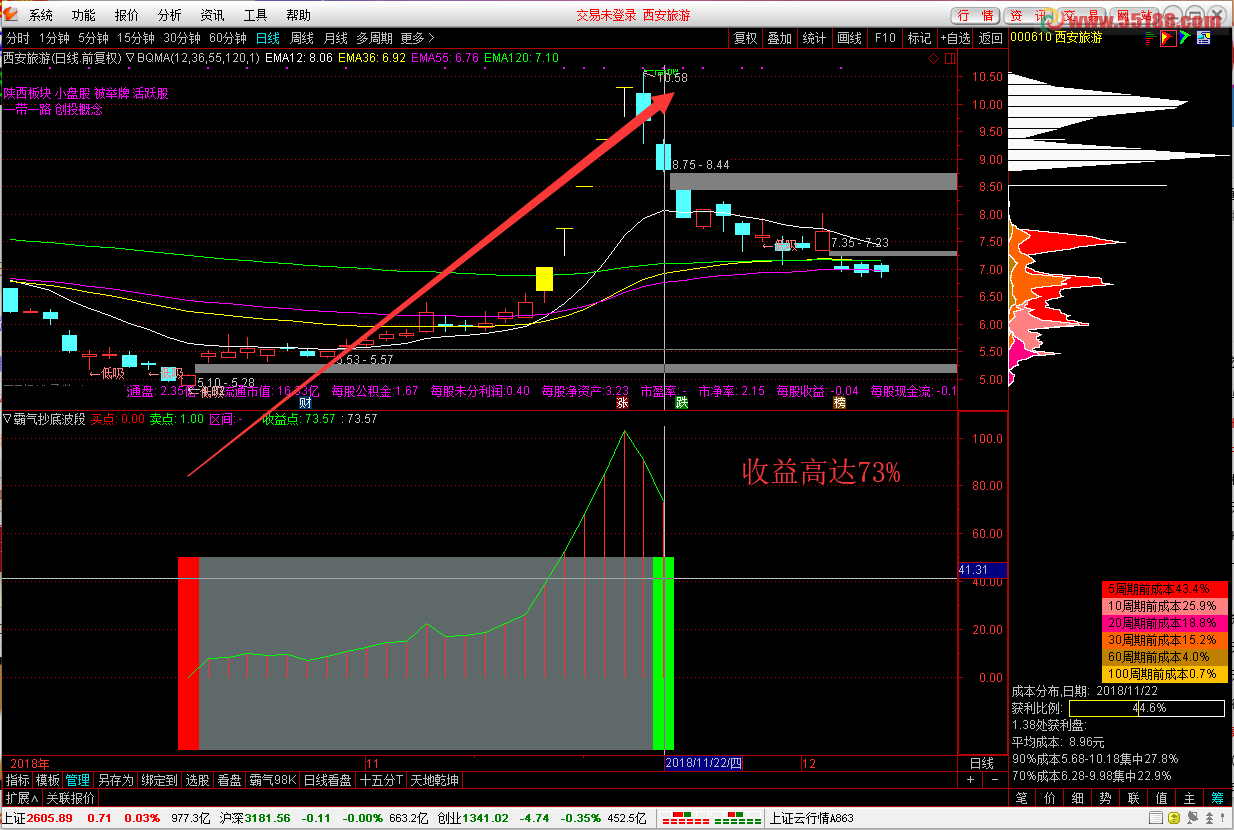Click the +自选 add to watchlist button
The image size is (1234, 830).
pos(954,38)
